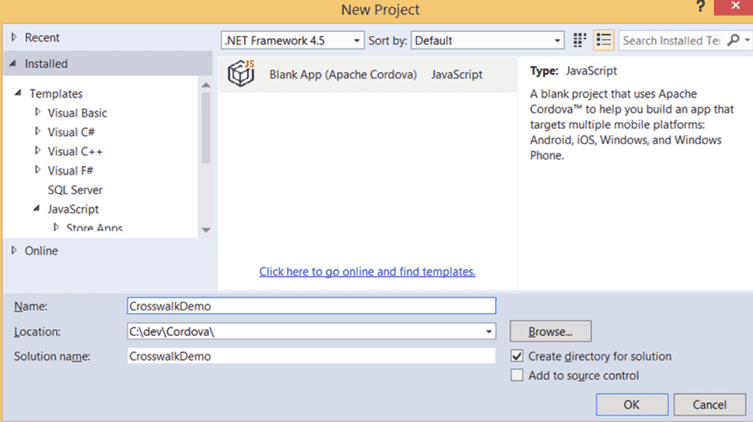Collapse the Templates tree node
This screenshot has height=422, width=753.
(x=18, y=93)
